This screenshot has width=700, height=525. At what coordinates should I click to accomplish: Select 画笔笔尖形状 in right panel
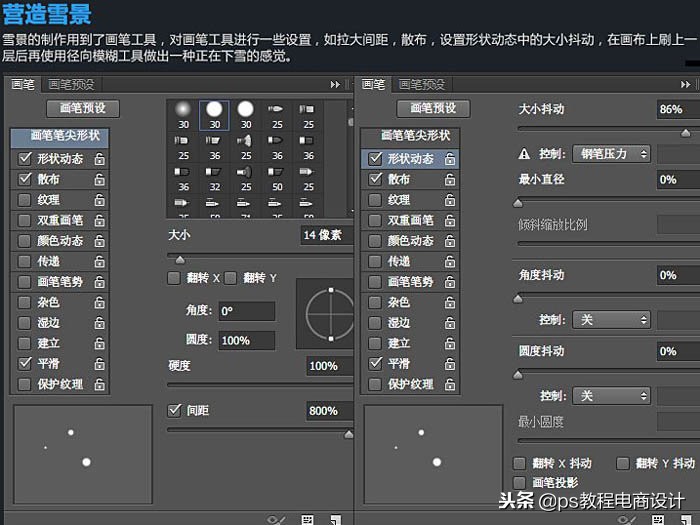pos(410,137)
